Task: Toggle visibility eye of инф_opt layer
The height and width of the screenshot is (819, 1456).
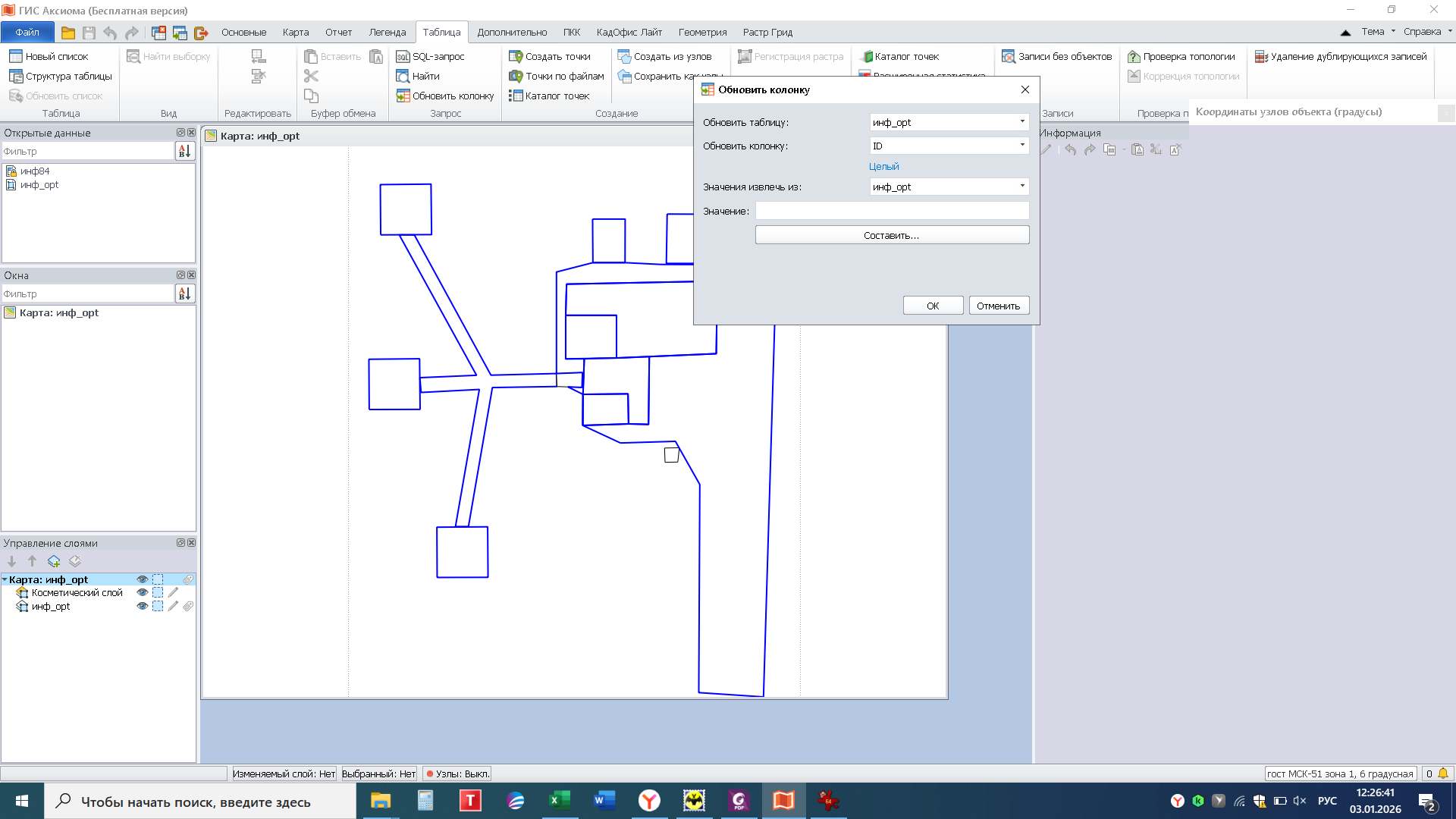Action: pos(142,607)
